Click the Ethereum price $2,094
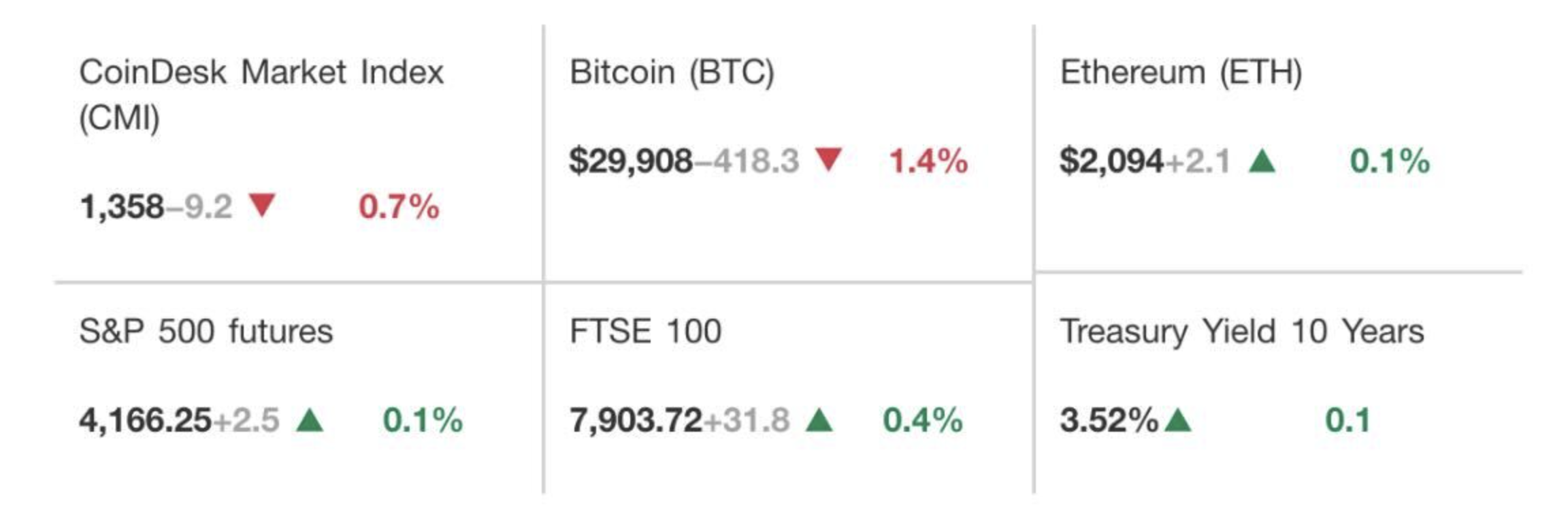Viewport: 1568px width, 523px height. point(1111,161)
